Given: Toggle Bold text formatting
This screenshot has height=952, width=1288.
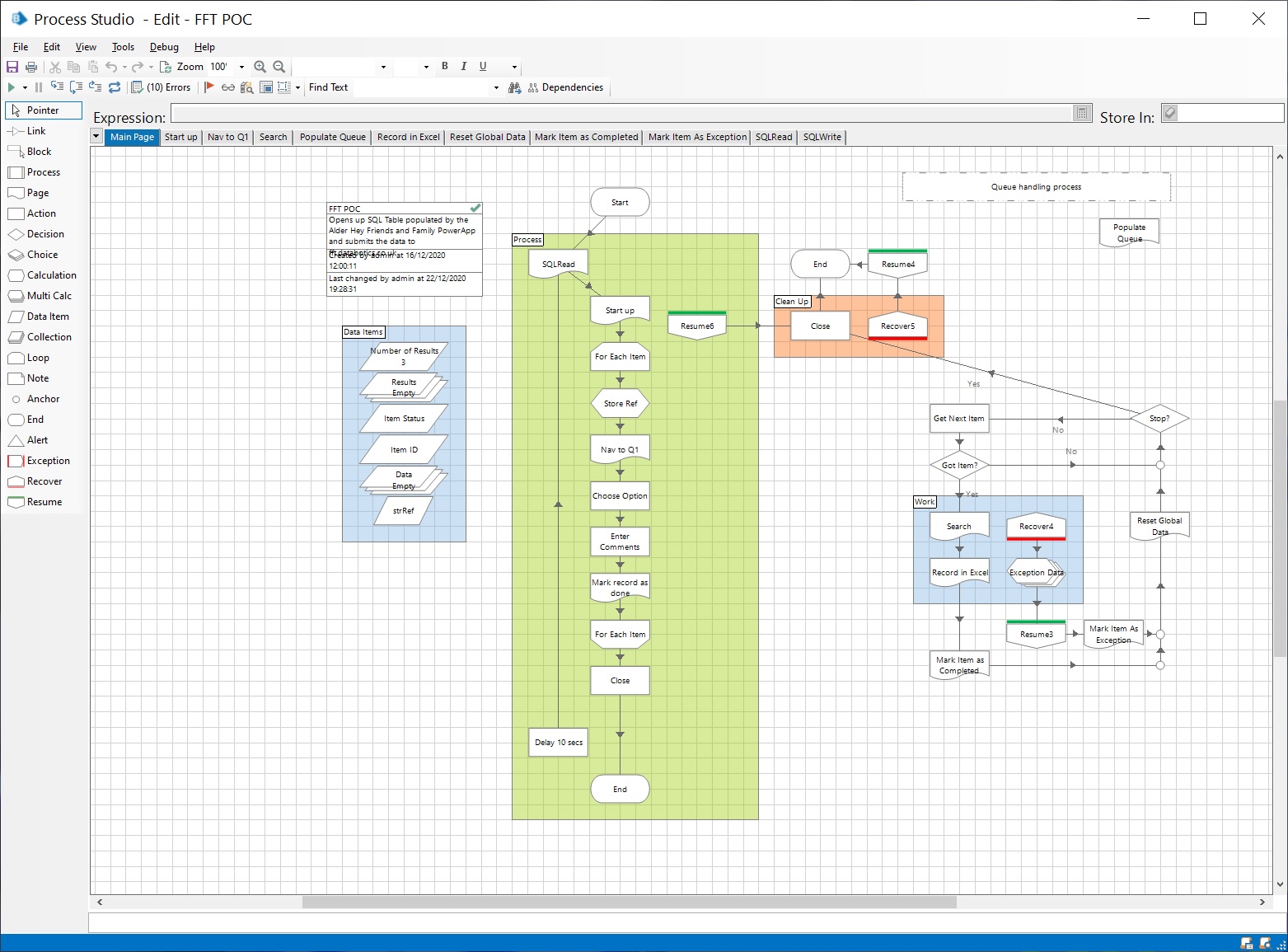Looking at the screenshot, I should [x=445, y=67].
